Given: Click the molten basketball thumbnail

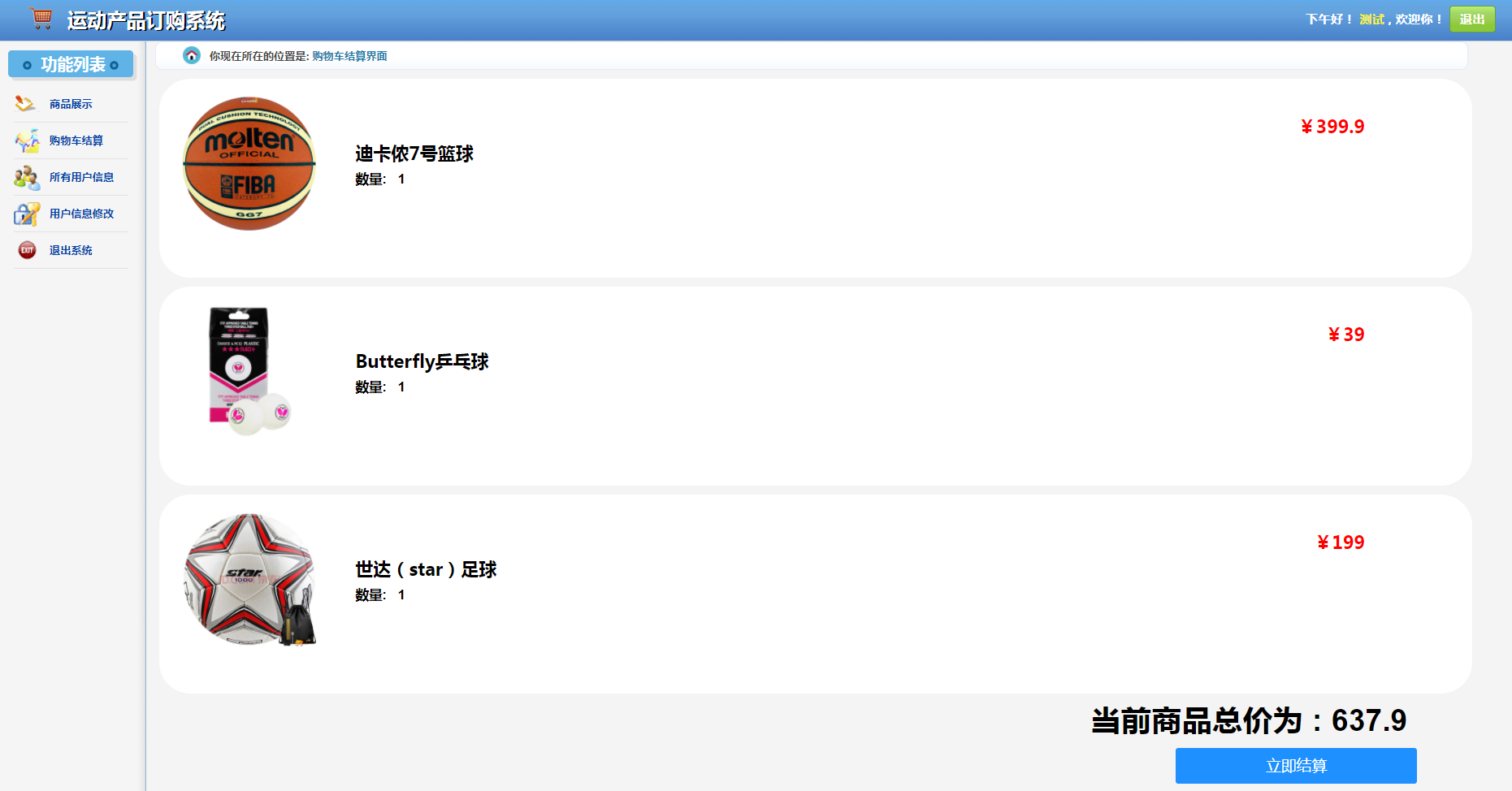Looking at the screenshot, I should click(x=249, y=163).
